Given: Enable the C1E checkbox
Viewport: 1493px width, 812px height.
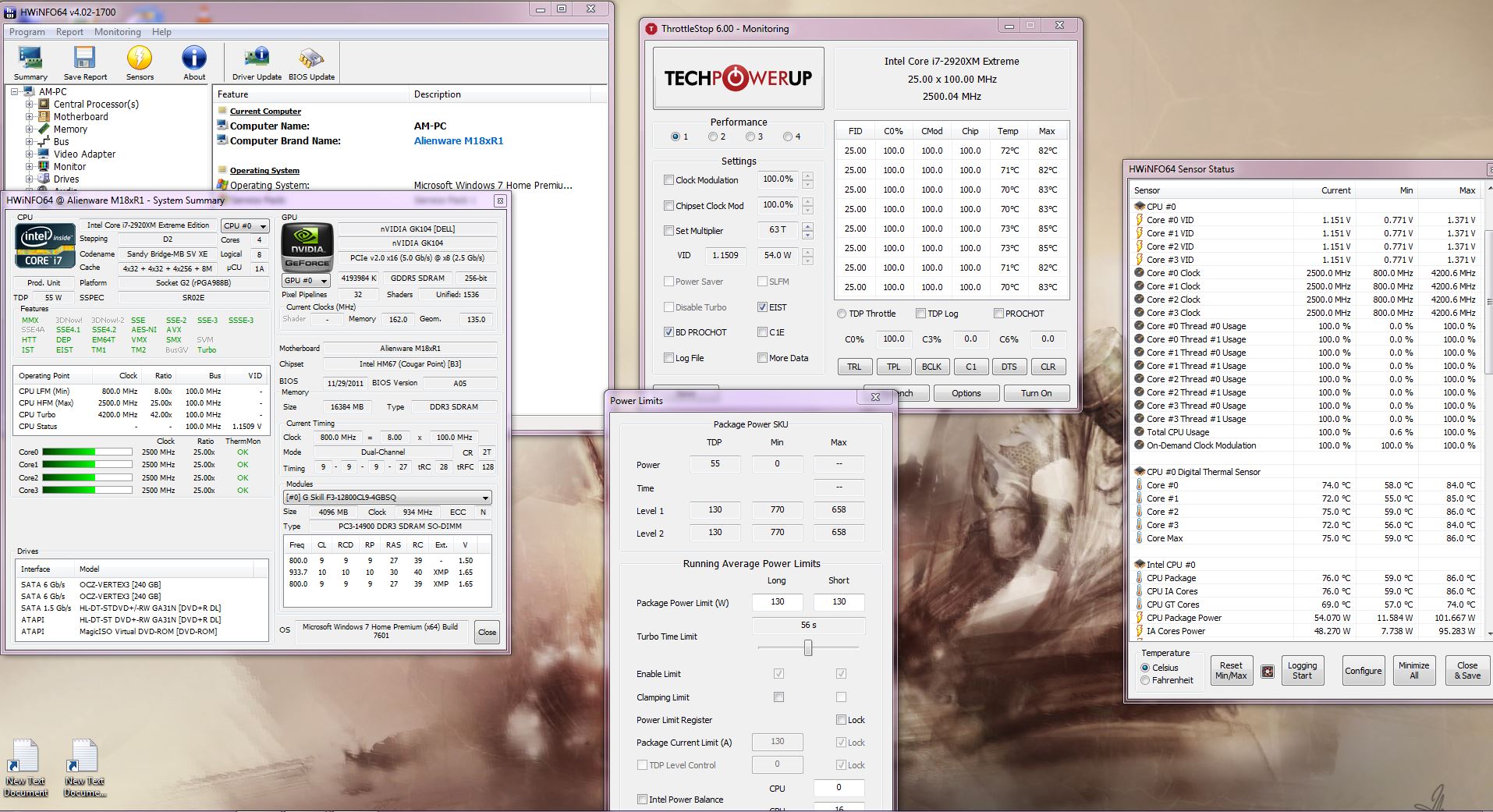Looking at the screenshot, I should click(x=762, y=332).
